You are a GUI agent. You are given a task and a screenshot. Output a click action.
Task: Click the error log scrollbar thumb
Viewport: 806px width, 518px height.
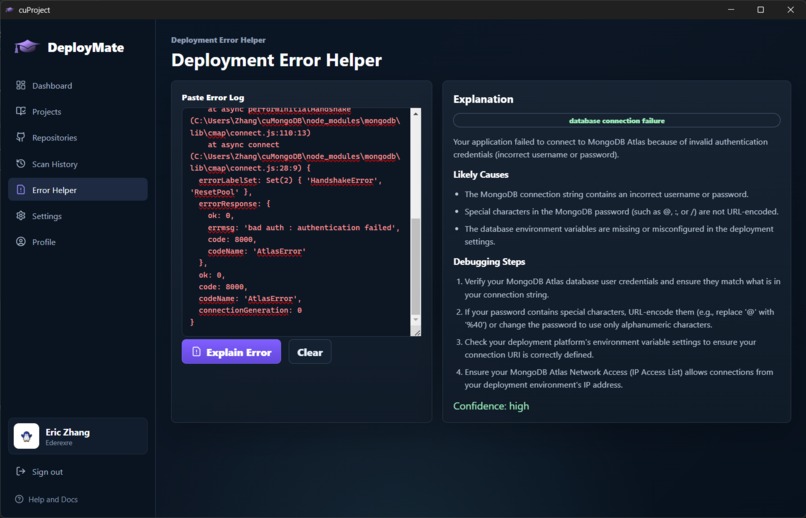(x=416, y=266)
